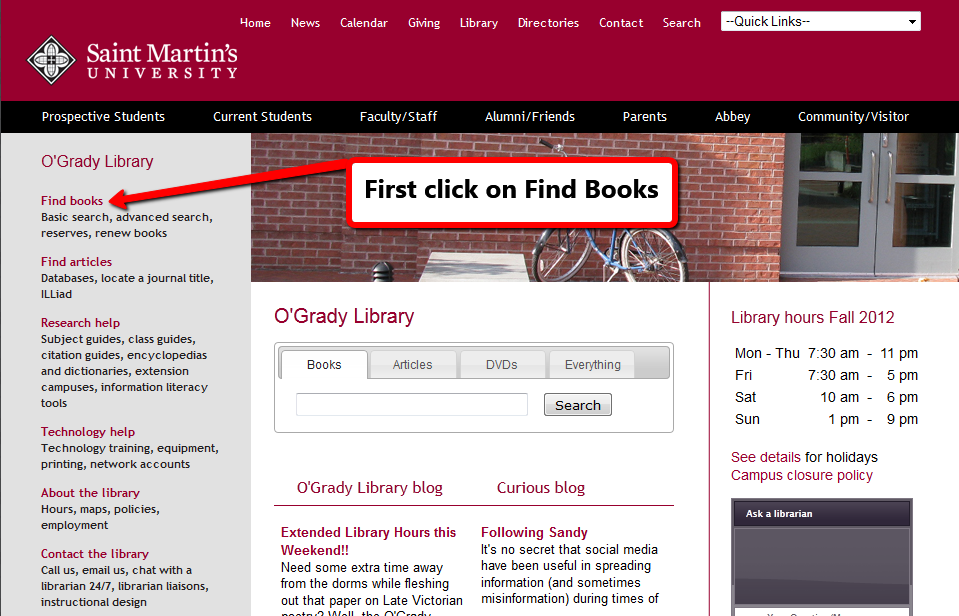Click inside the library search box

(410, 404)
